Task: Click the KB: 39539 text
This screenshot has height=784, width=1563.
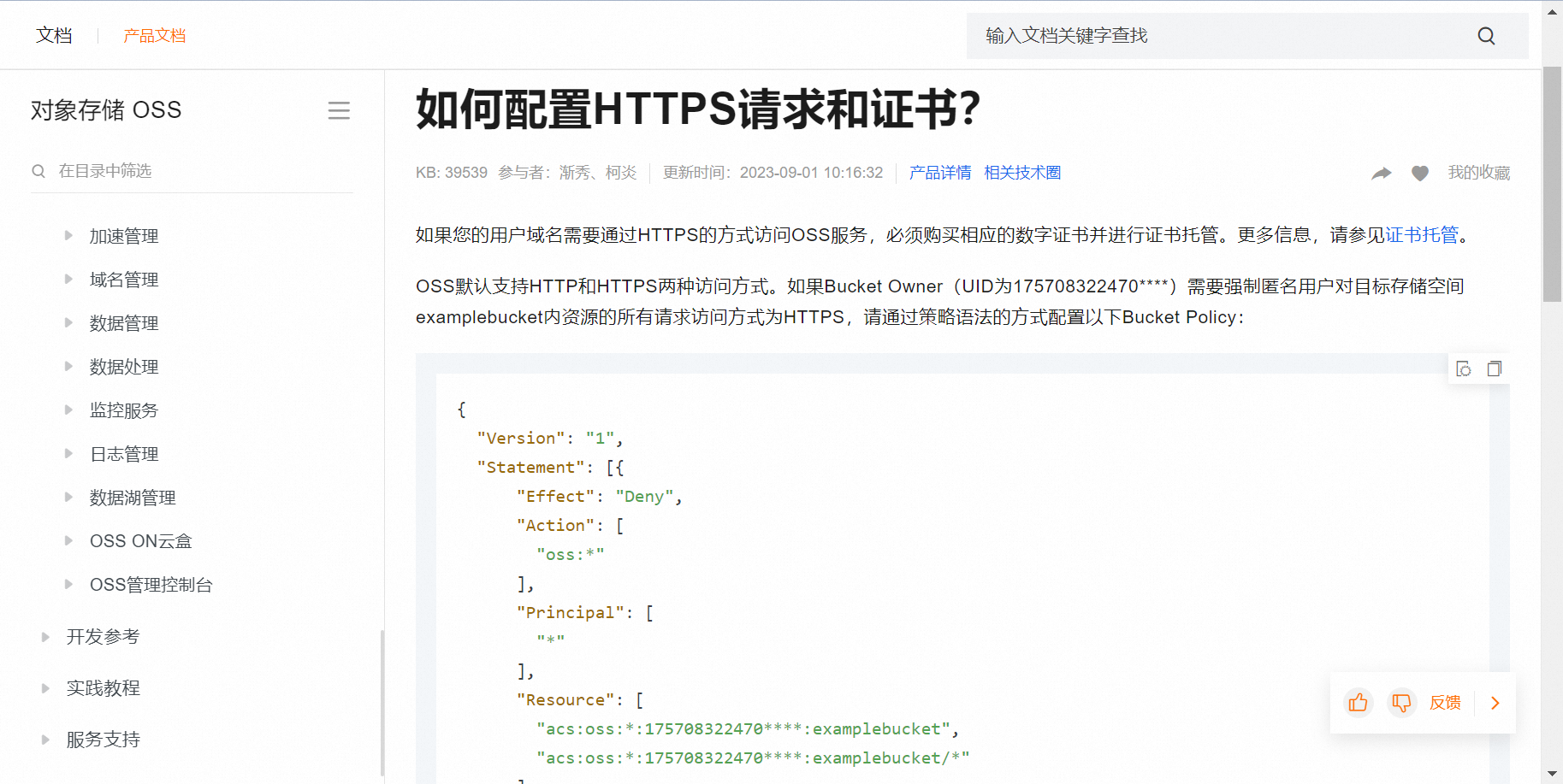Action: click(452, 173)
